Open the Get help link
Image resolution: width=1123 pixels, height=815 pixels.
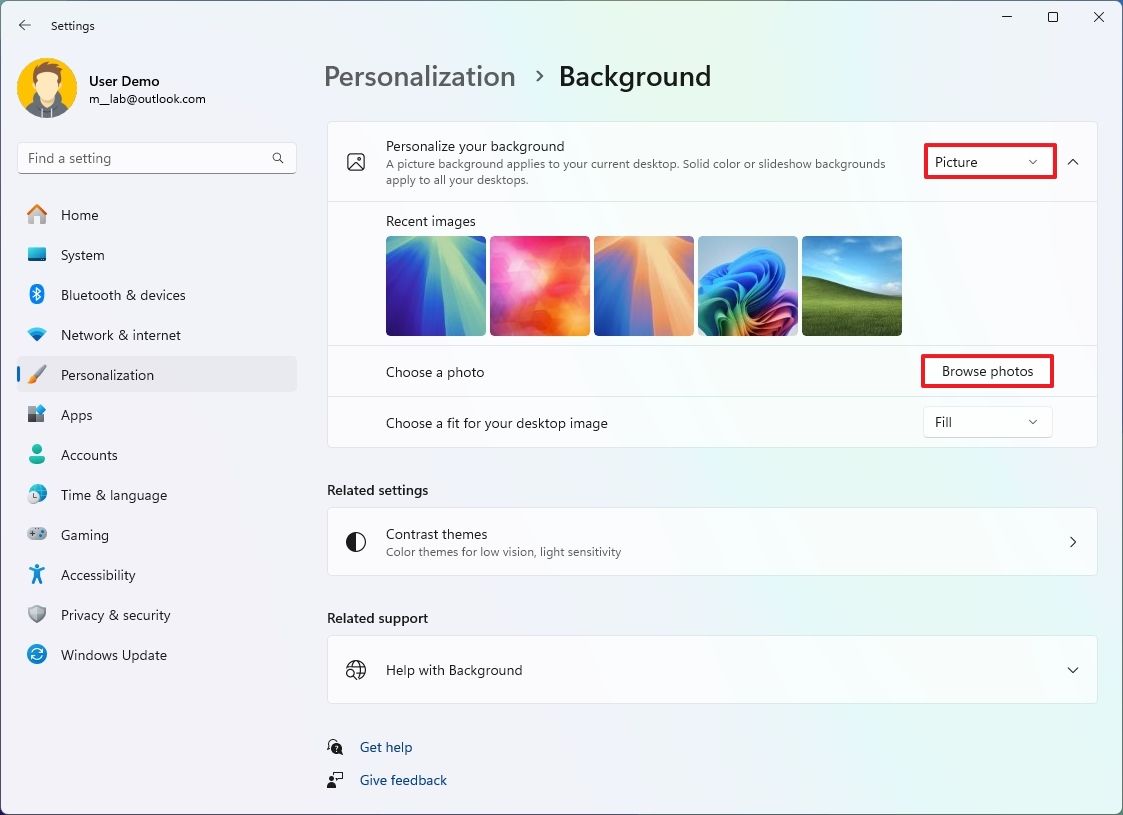point(386,747)
